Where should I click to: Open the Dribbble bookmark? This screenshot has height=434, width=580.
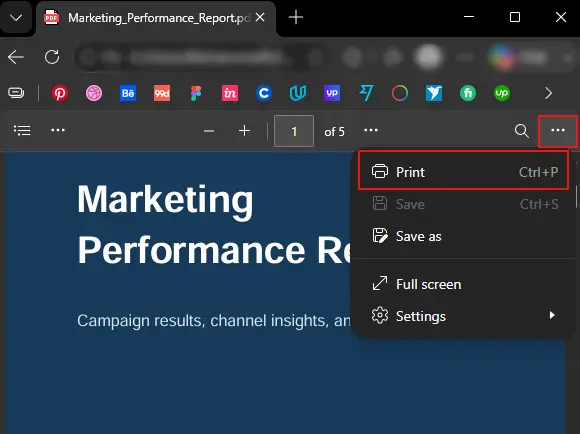click(x=94, y=93)
